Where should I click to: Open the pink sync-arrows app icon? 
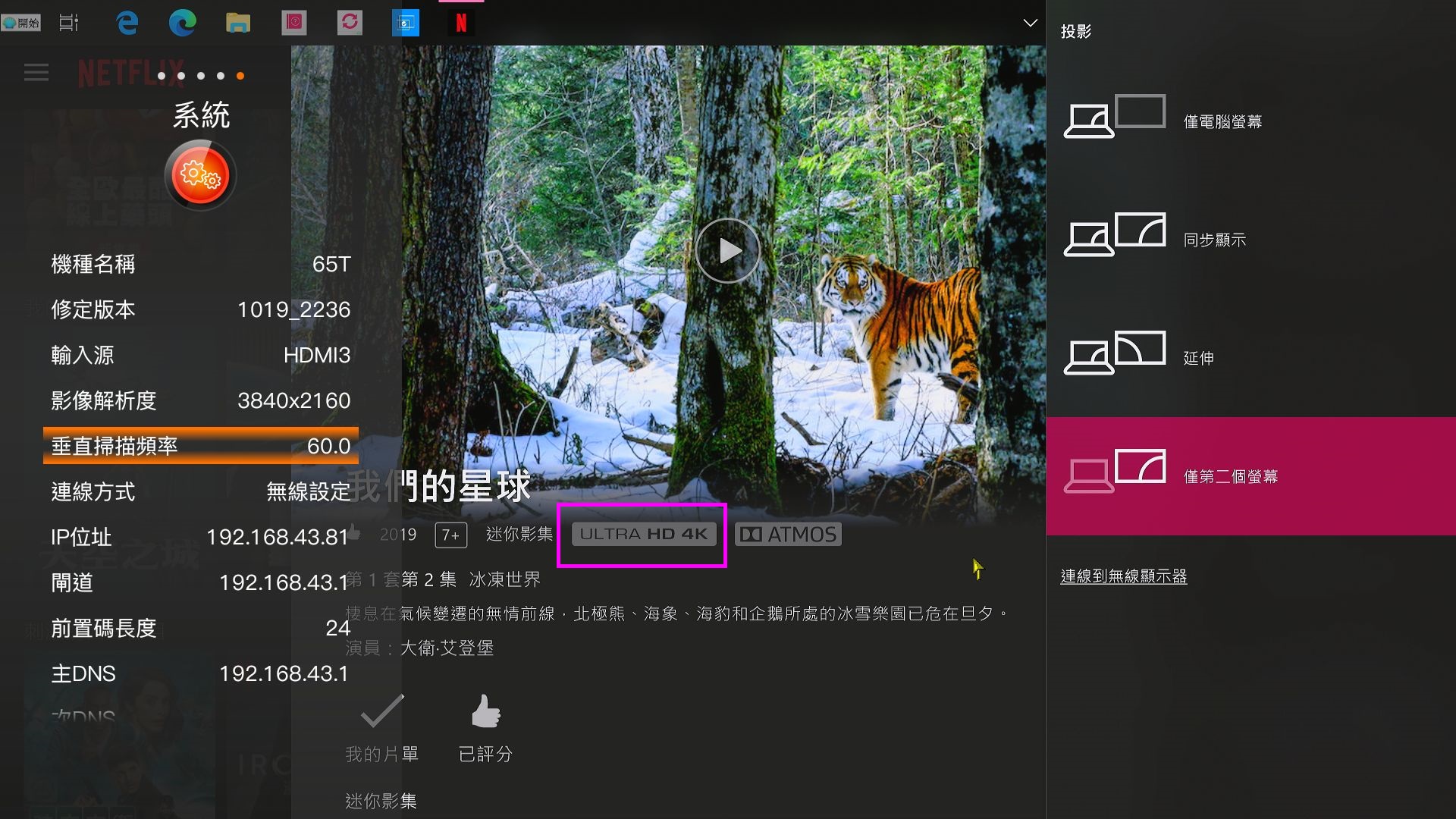(x=350, y=23)
